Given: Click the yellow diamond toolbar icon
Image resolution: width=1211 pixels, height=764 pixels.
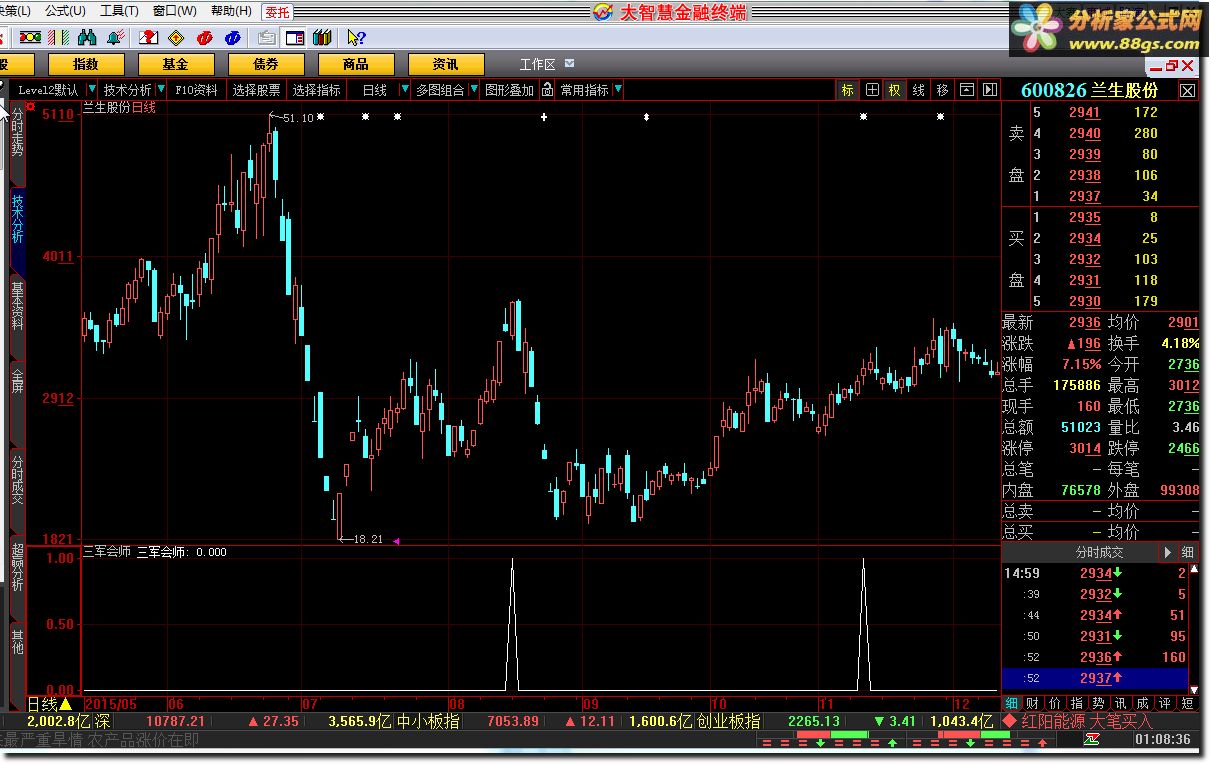Looking at the screenshot, I should point(176,38).
